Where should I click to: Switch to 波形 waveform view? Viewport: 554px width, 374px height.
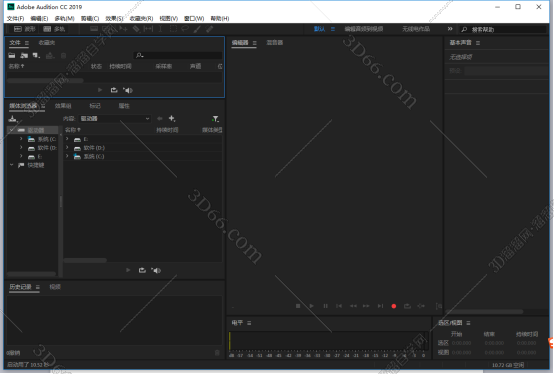pos(24,29)
